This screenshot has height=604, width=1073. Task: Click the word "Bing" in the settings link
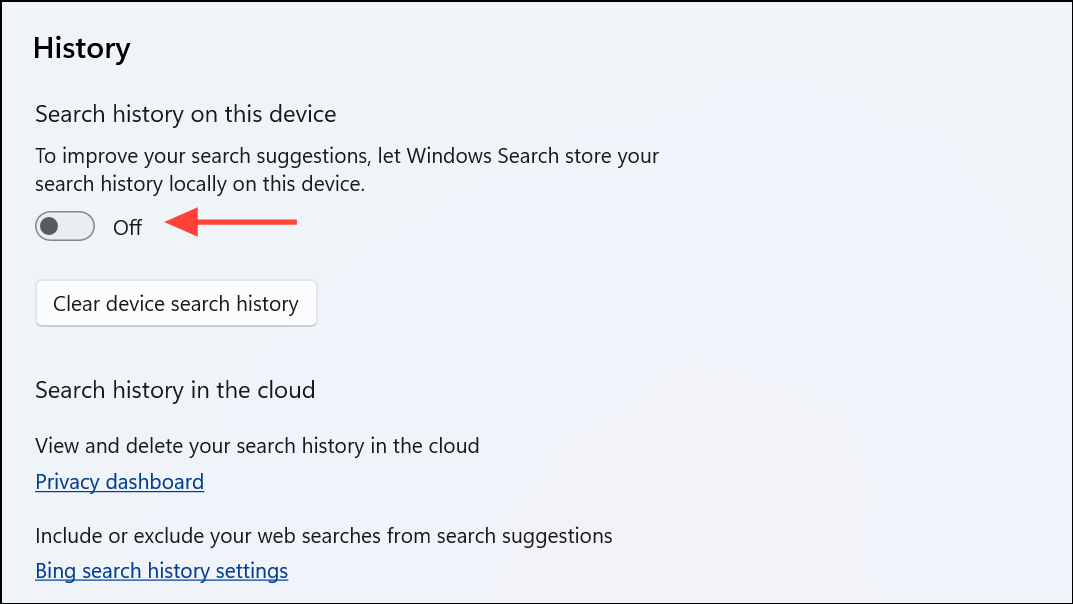point(55,572)
